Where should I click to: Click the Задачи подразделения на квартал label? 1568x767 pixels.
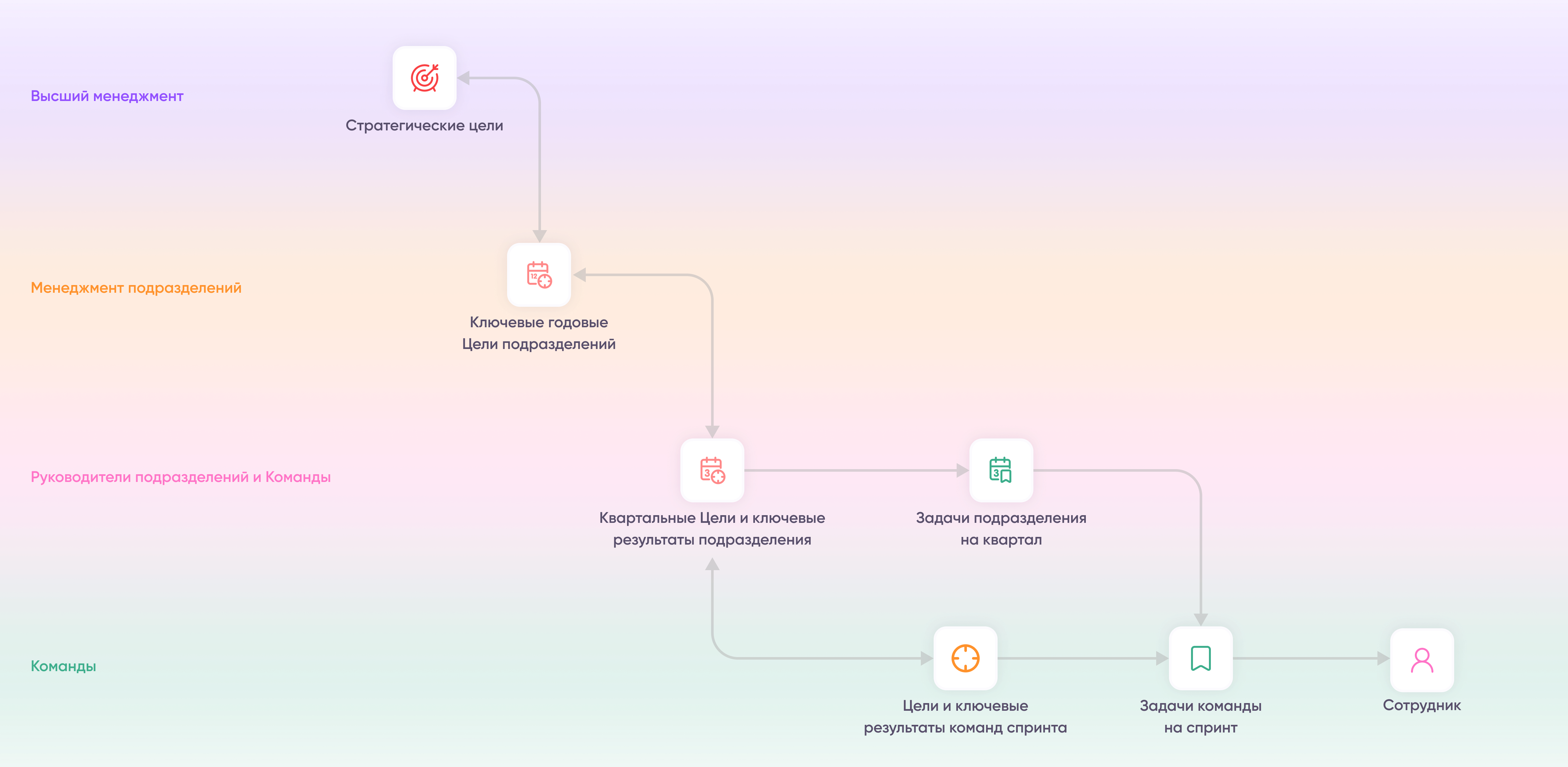click(x=1001, y=529)
